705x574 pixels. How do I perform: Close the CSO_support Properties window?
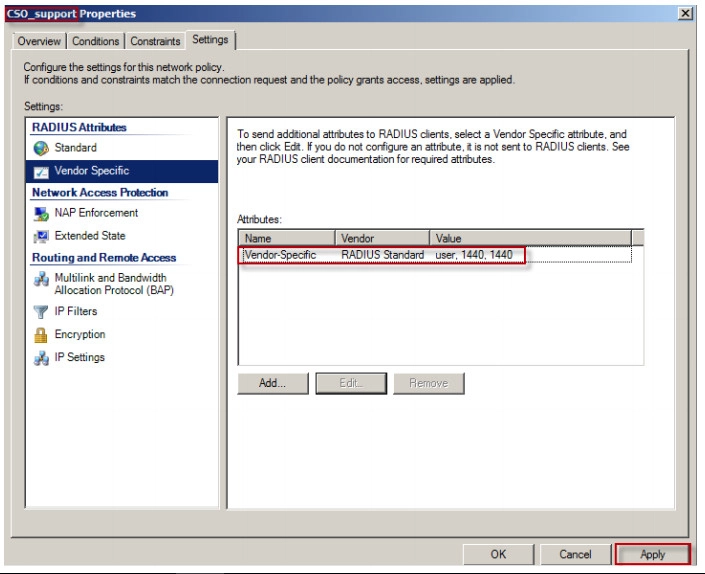(685, 13)
